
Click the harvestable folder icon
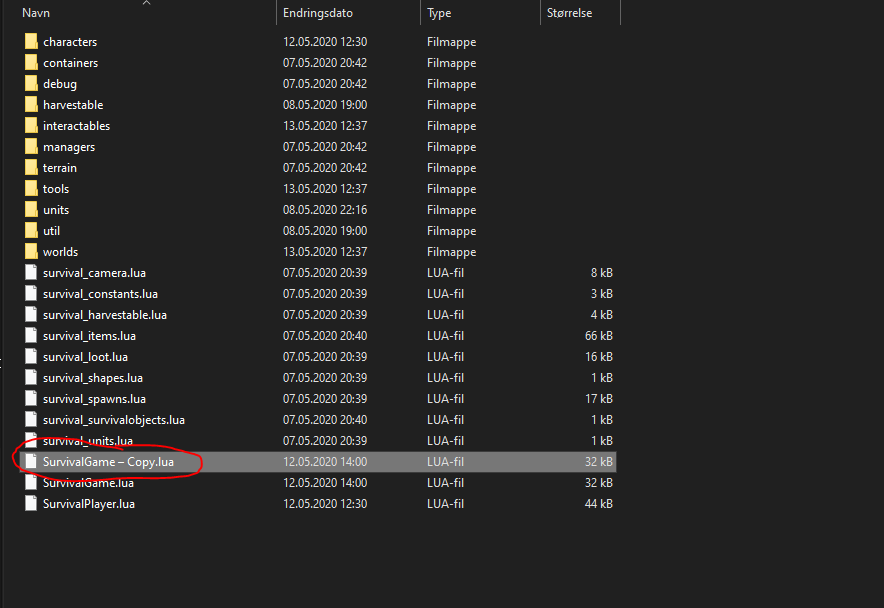click(32, 105)
